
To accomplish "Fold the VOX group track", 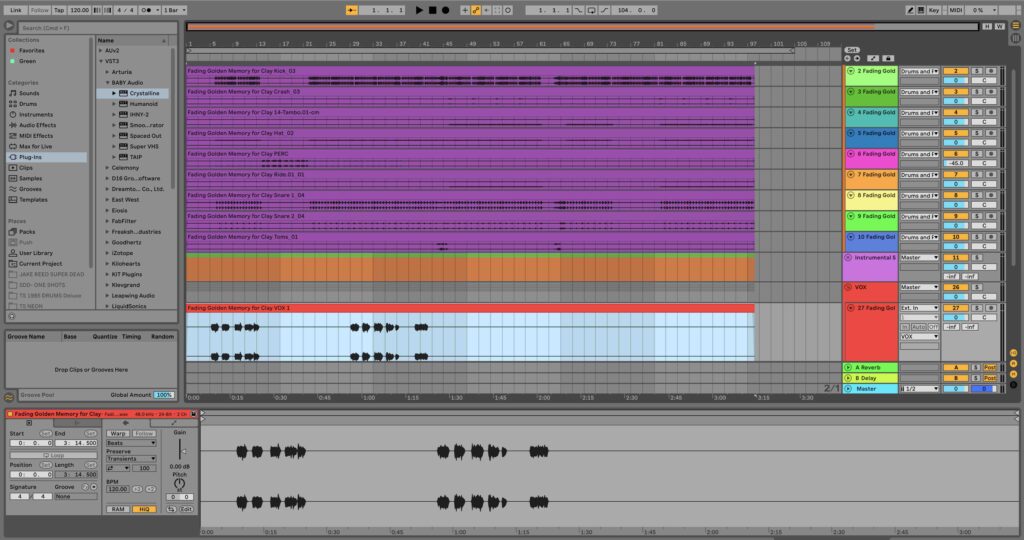I will (x=848, y=287).
